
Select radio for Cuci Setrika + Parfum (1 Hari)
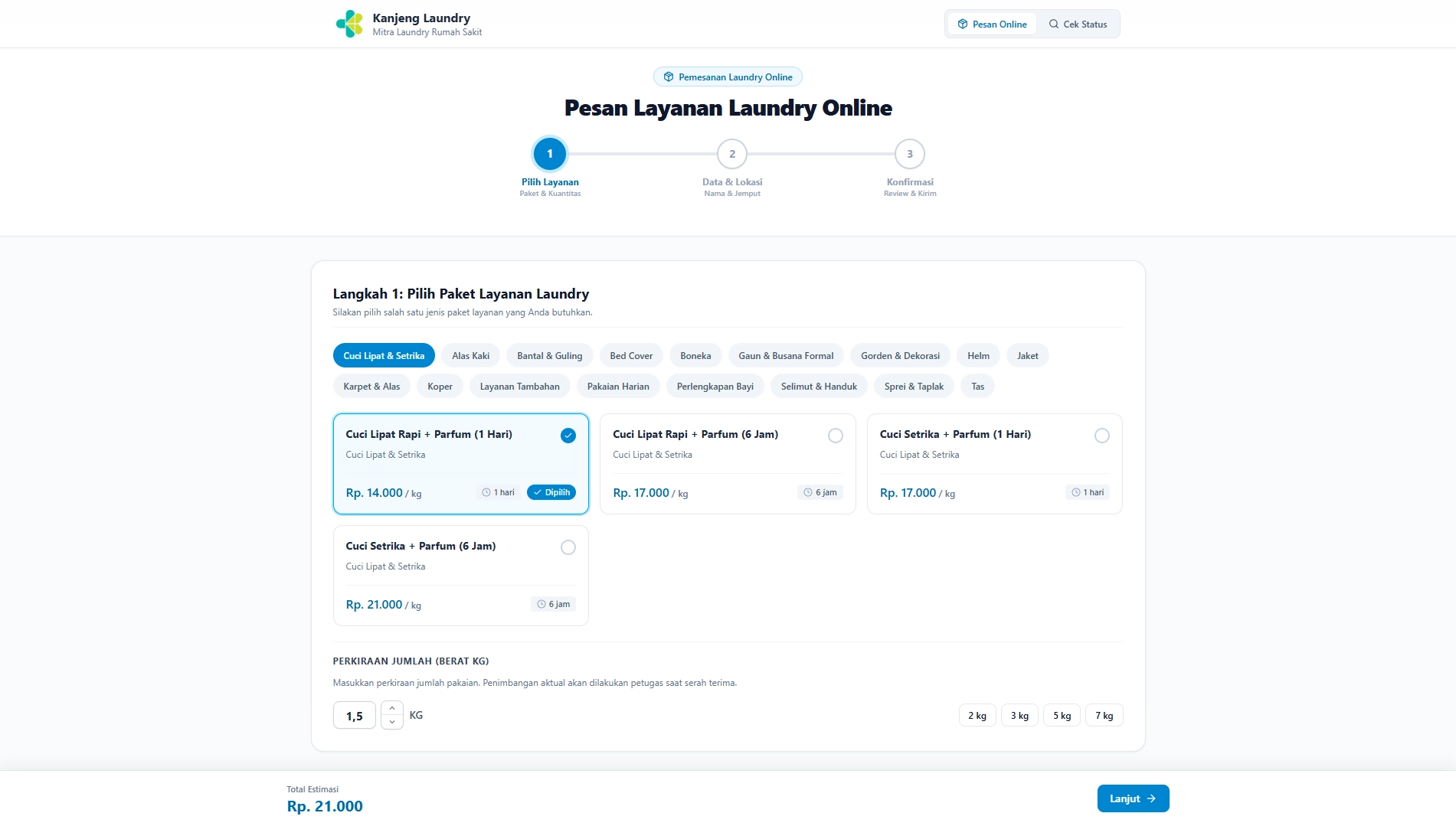[x=1102, y=436]
